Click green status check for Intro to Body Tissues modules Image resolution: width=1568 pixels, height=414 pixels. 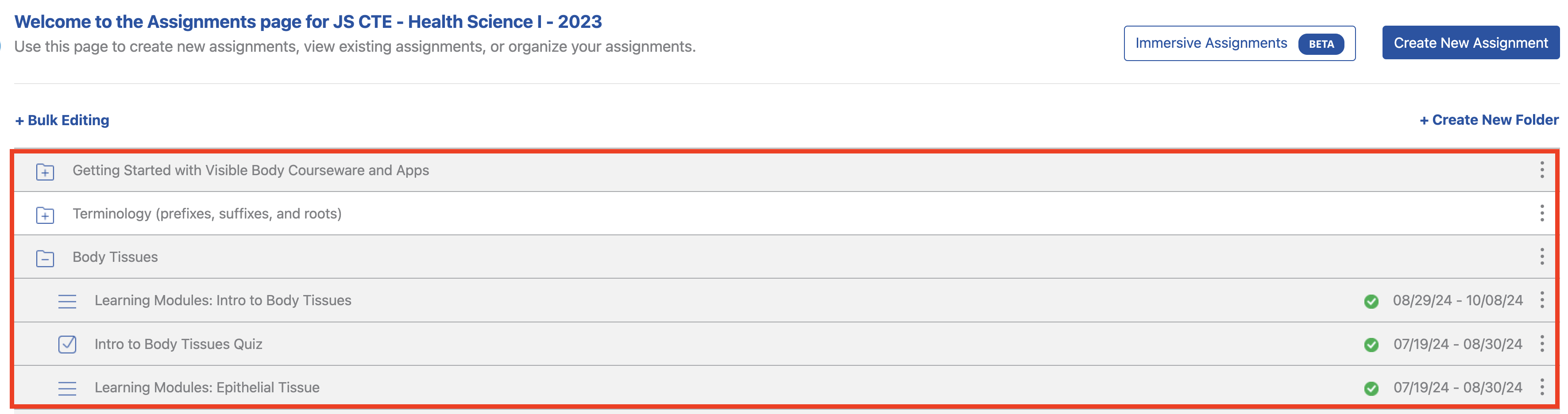1371,301
